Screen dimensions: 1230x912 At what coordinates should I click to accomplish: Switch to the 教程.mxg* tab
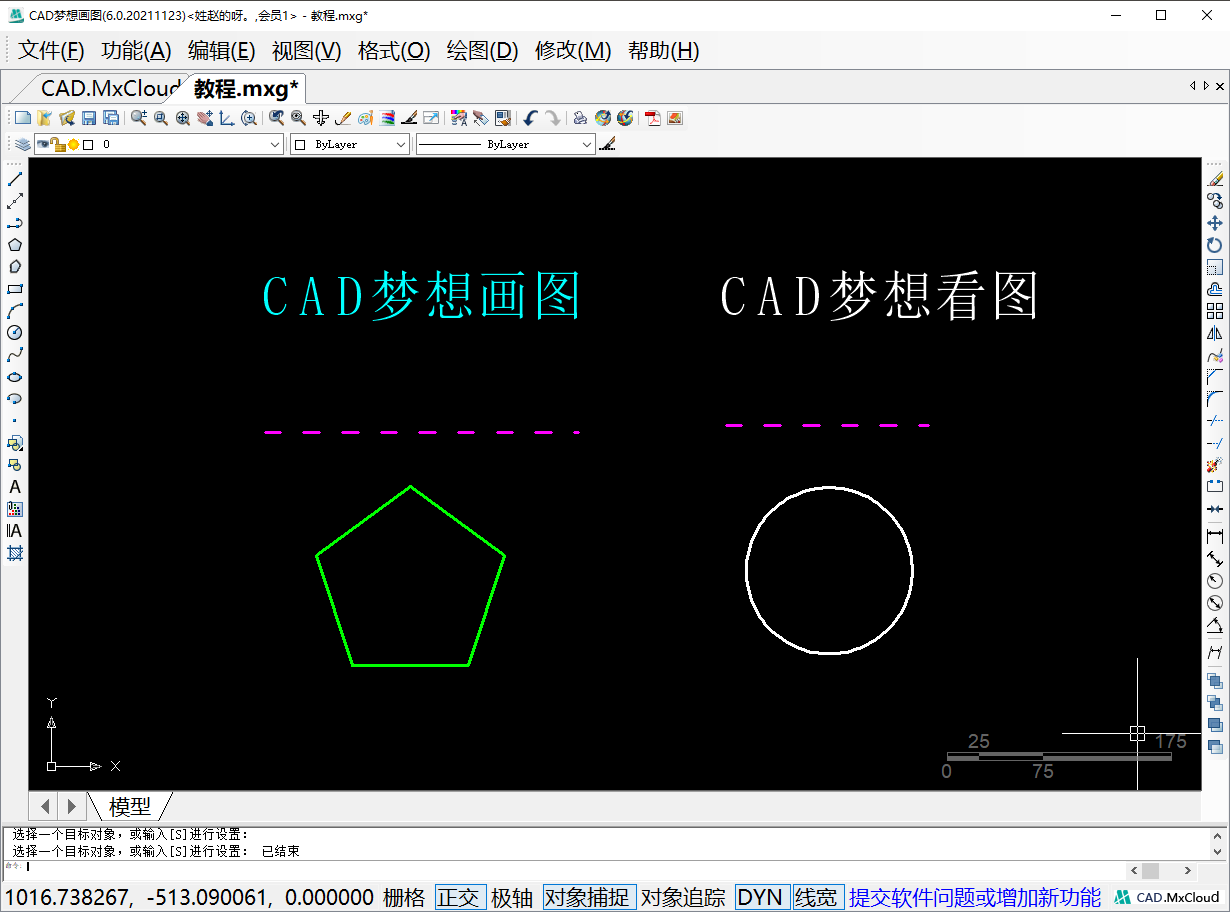[246, 89]
